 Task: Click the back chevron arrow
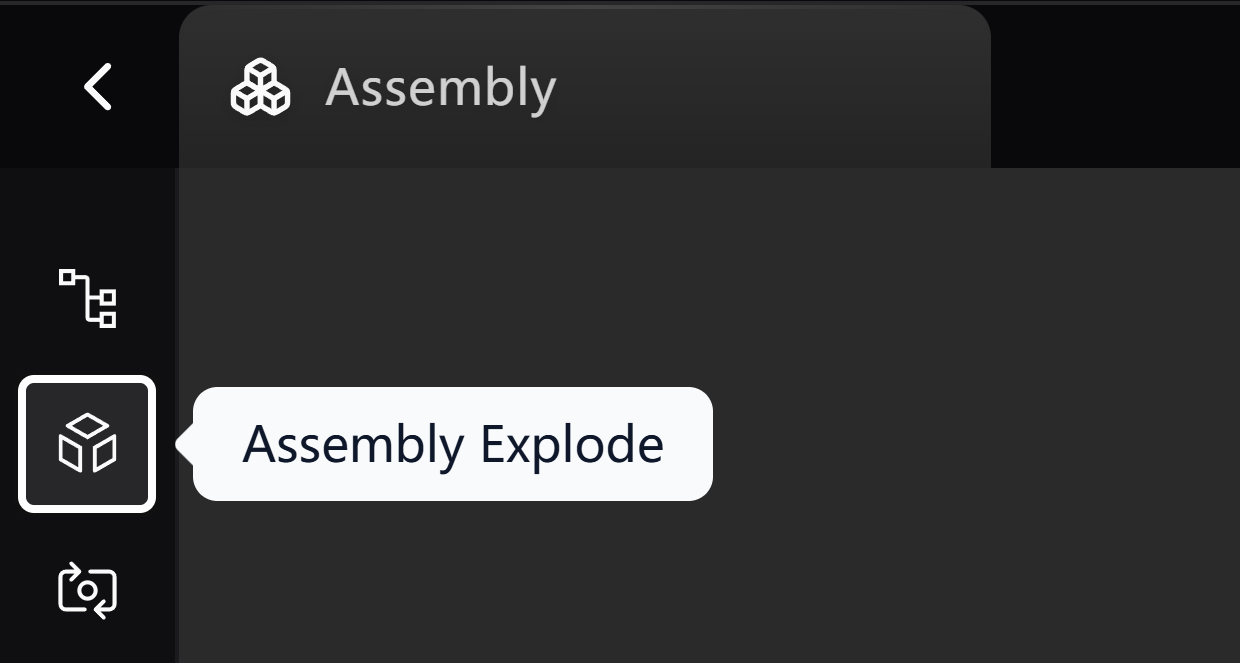pyautogui.click(x=97, y=87)
